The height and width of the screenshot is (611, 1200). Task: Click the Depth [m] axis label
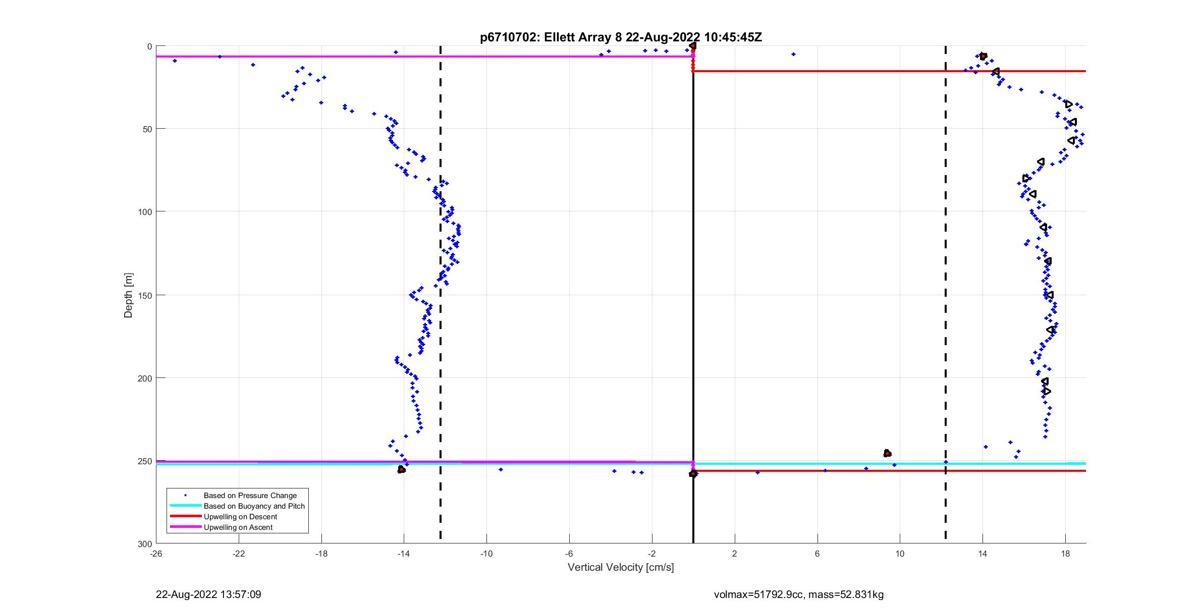pos(128,294)
